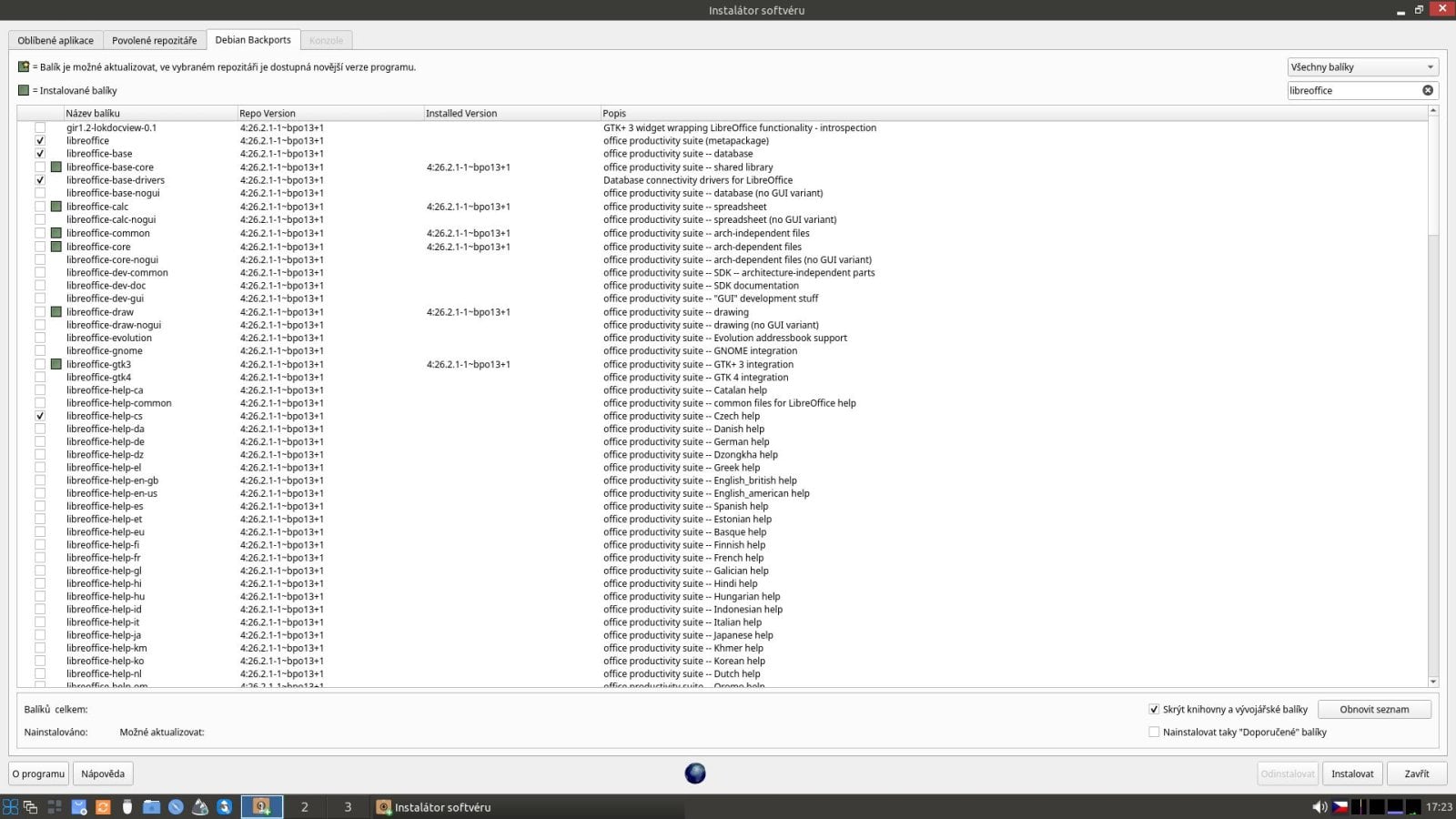Select the 'libreoffice-gtk4' package name
1456x819 pixels.
98,377
